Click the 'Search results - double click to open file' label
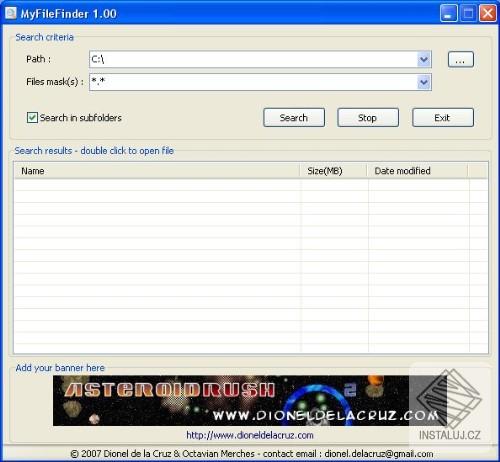Screen dimensions: 500x462 94,151
